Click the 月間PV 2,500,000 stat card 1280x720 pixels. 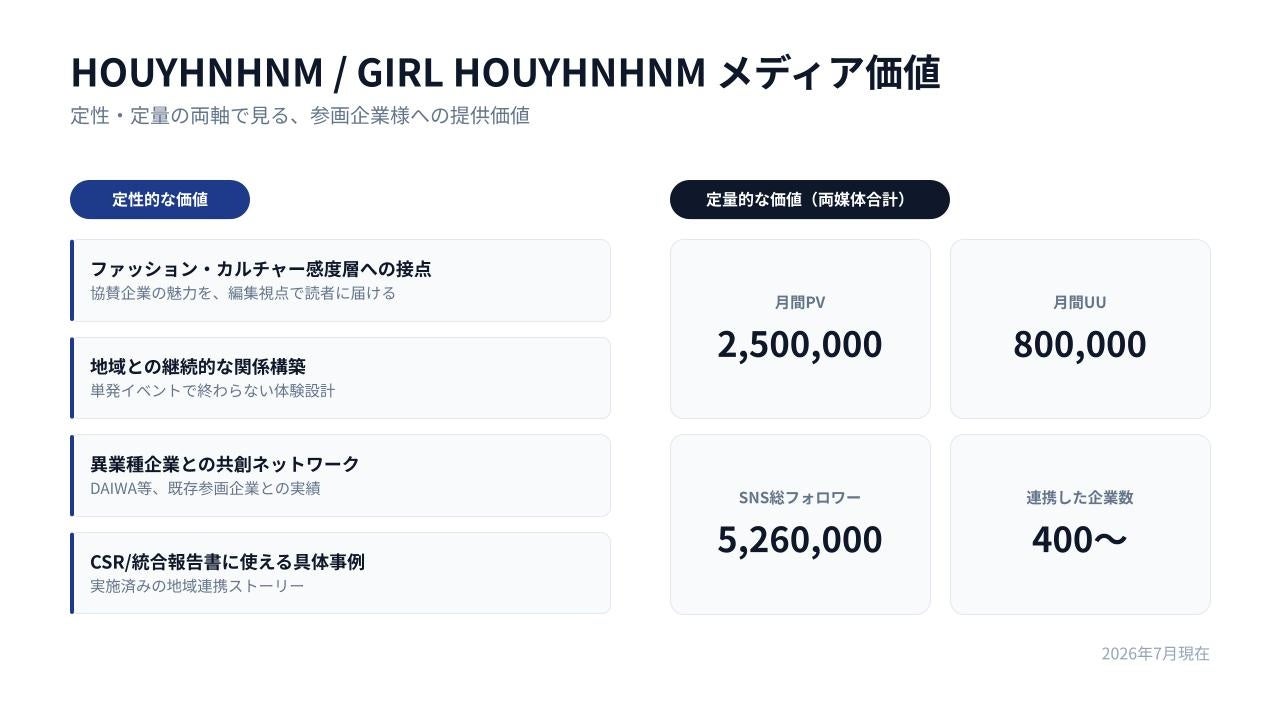800,329
